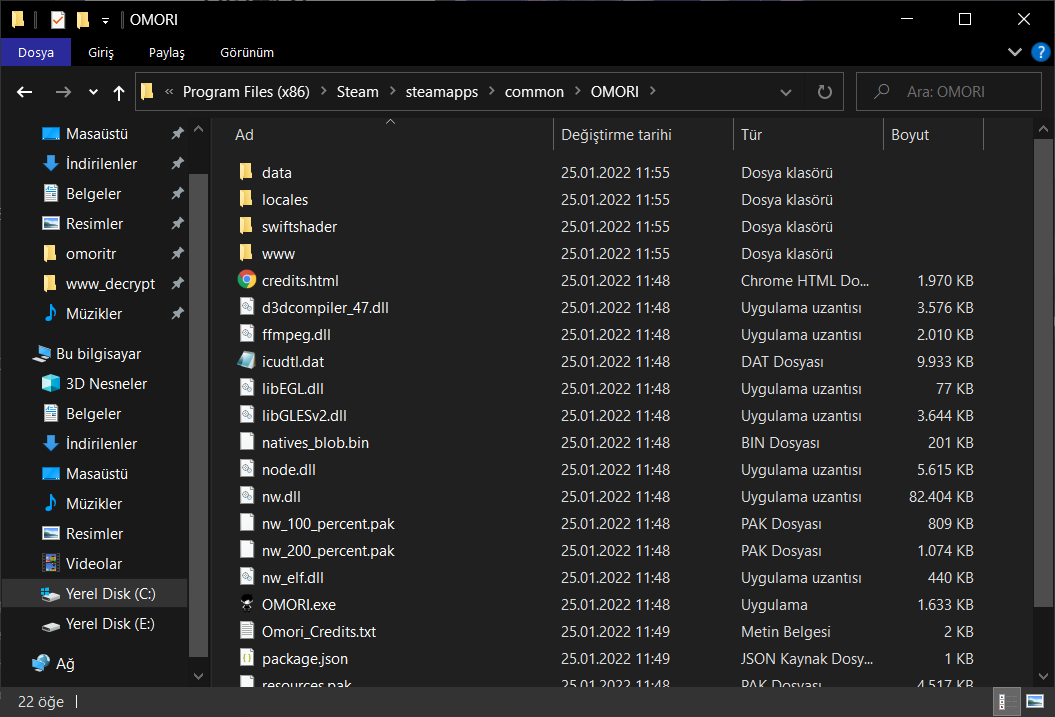Open the Giriş ribbon tab

click(101, 52)
